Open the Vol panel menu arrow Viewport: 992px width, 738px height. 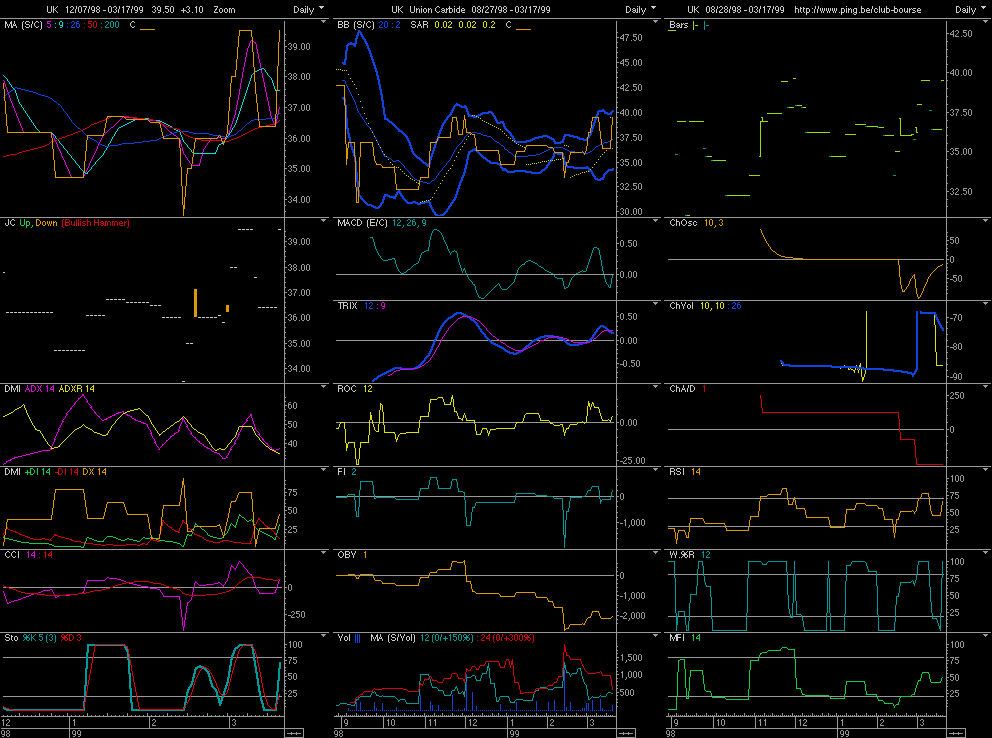[x=655, y=635]
